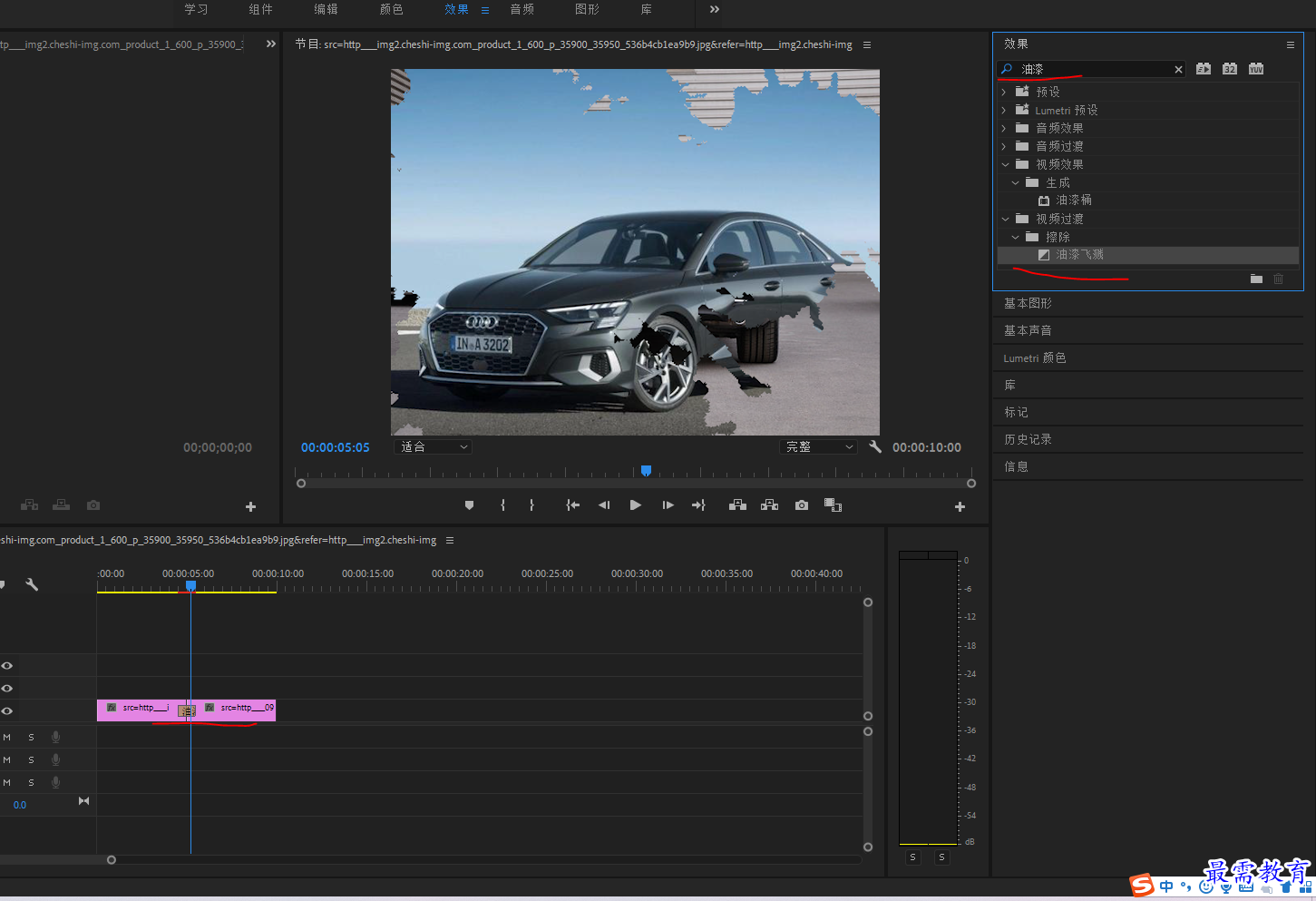Open the 适合 zoom level dropdown

coord(434,446)
